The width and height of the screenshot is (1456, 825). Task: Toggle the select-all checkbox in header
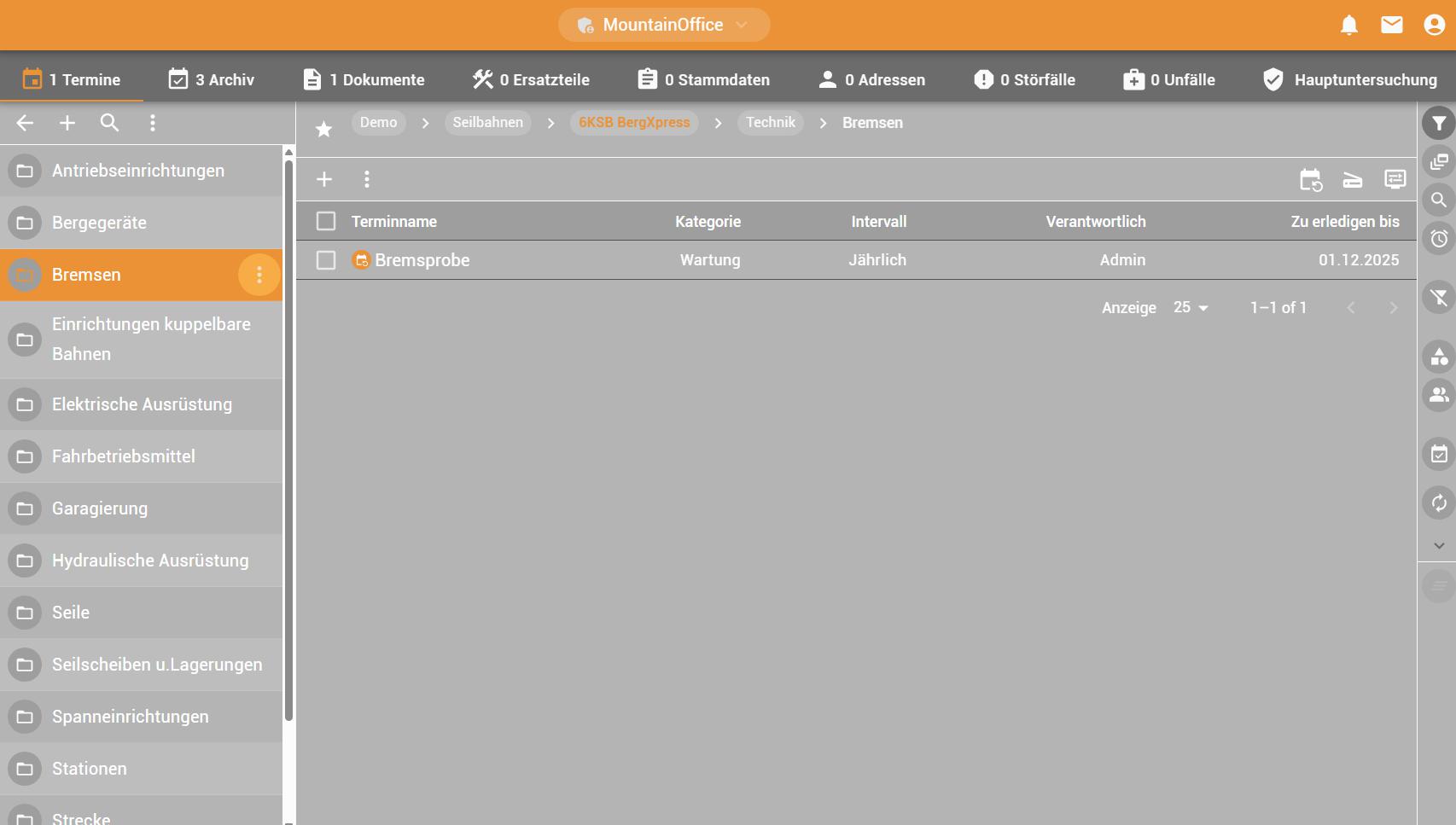326,221
